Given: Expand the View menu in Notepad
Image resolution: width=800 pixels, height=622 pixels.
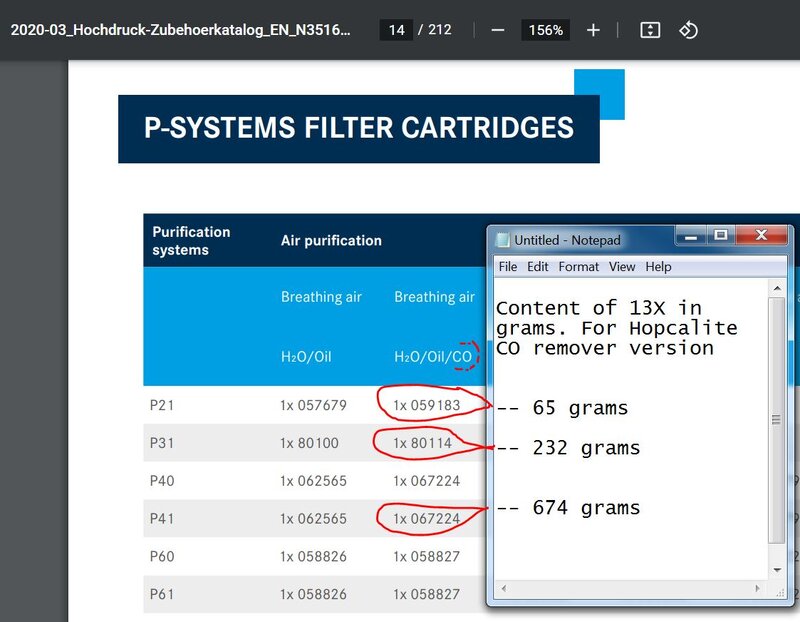Looking at the screenshot, I should pos(622,267).
